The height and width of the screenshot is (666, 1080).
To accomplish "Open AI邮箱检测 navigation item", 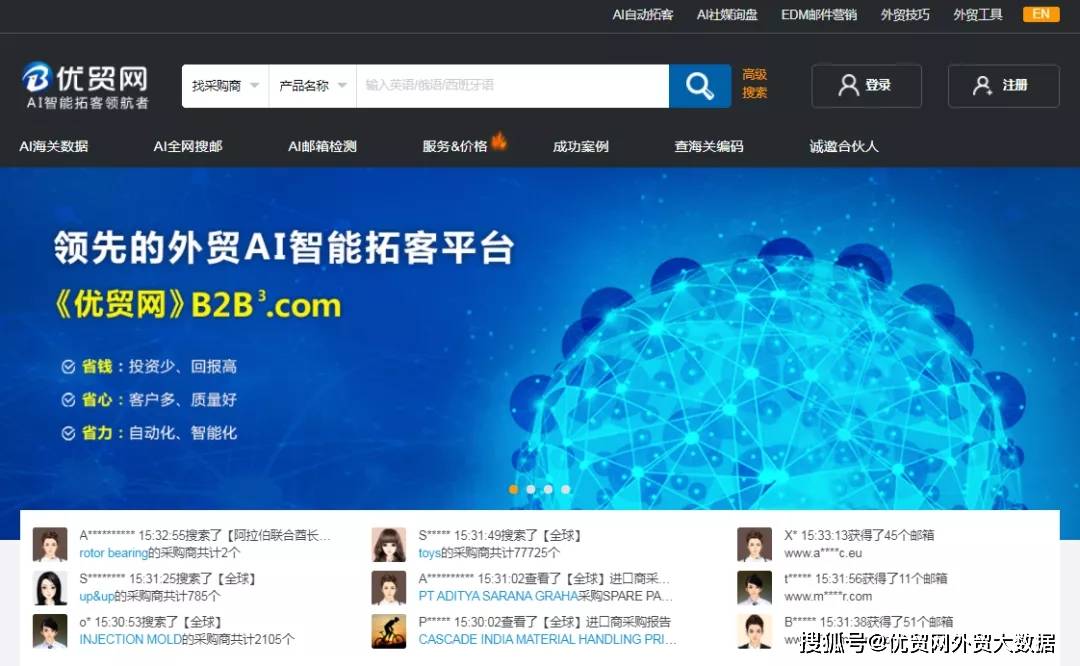I will click(322, 146).
